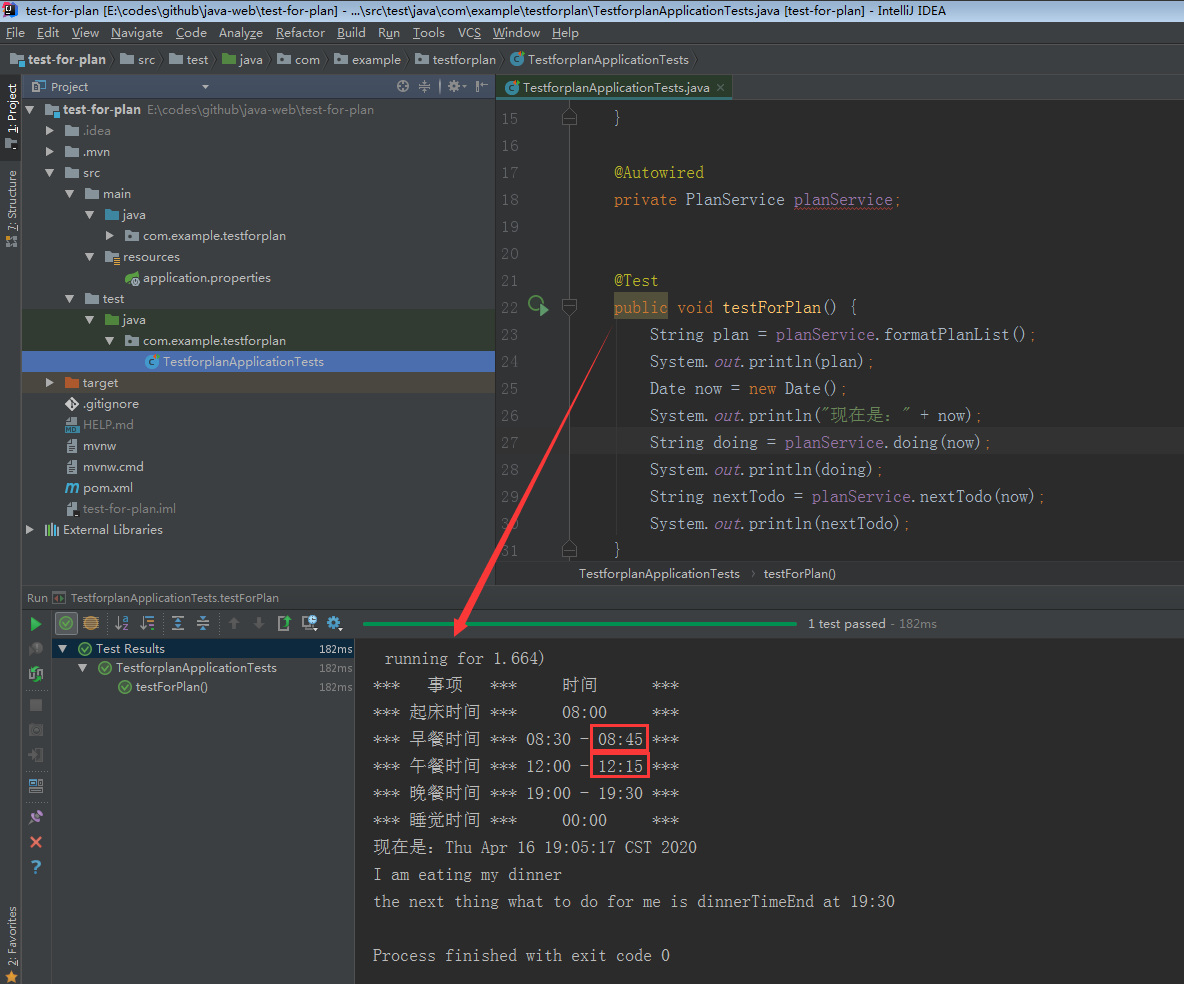Toggle the Show Passed tests filter
Screen dimensions: 1184x984
[x=66, y=624]
